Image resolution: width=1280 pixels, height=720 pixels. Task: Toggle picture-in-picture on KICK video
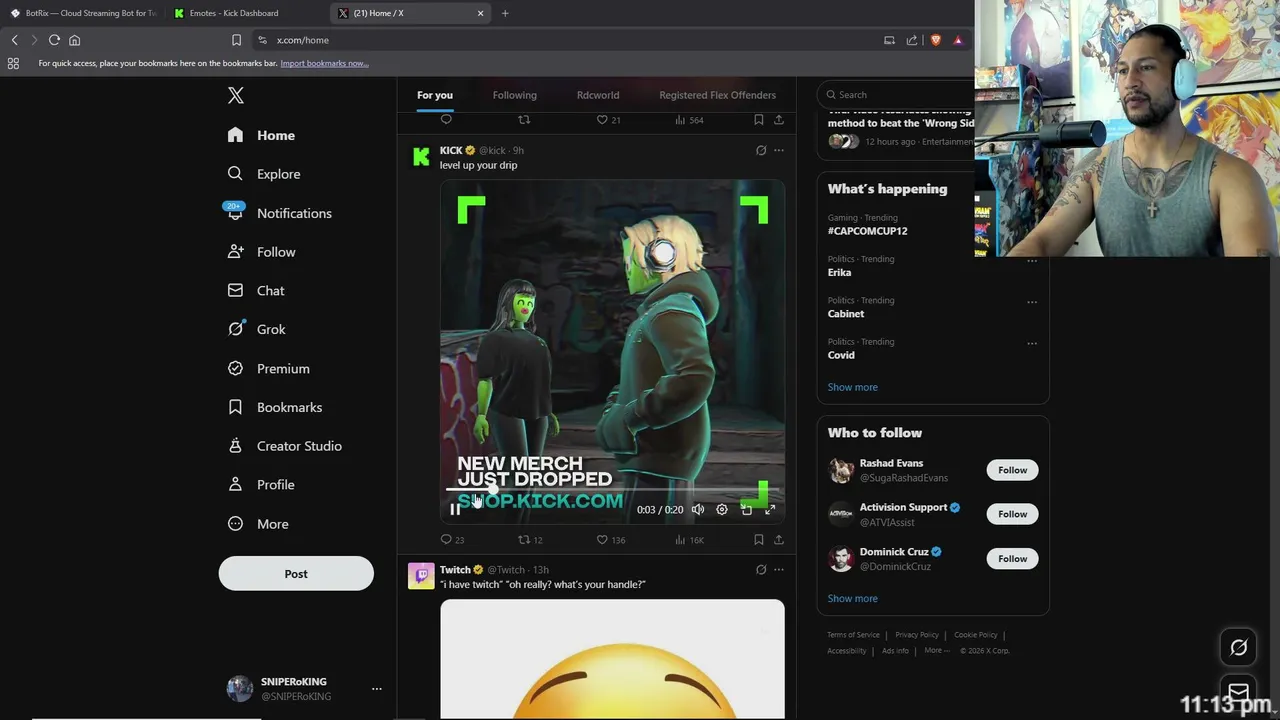point(746,509)
